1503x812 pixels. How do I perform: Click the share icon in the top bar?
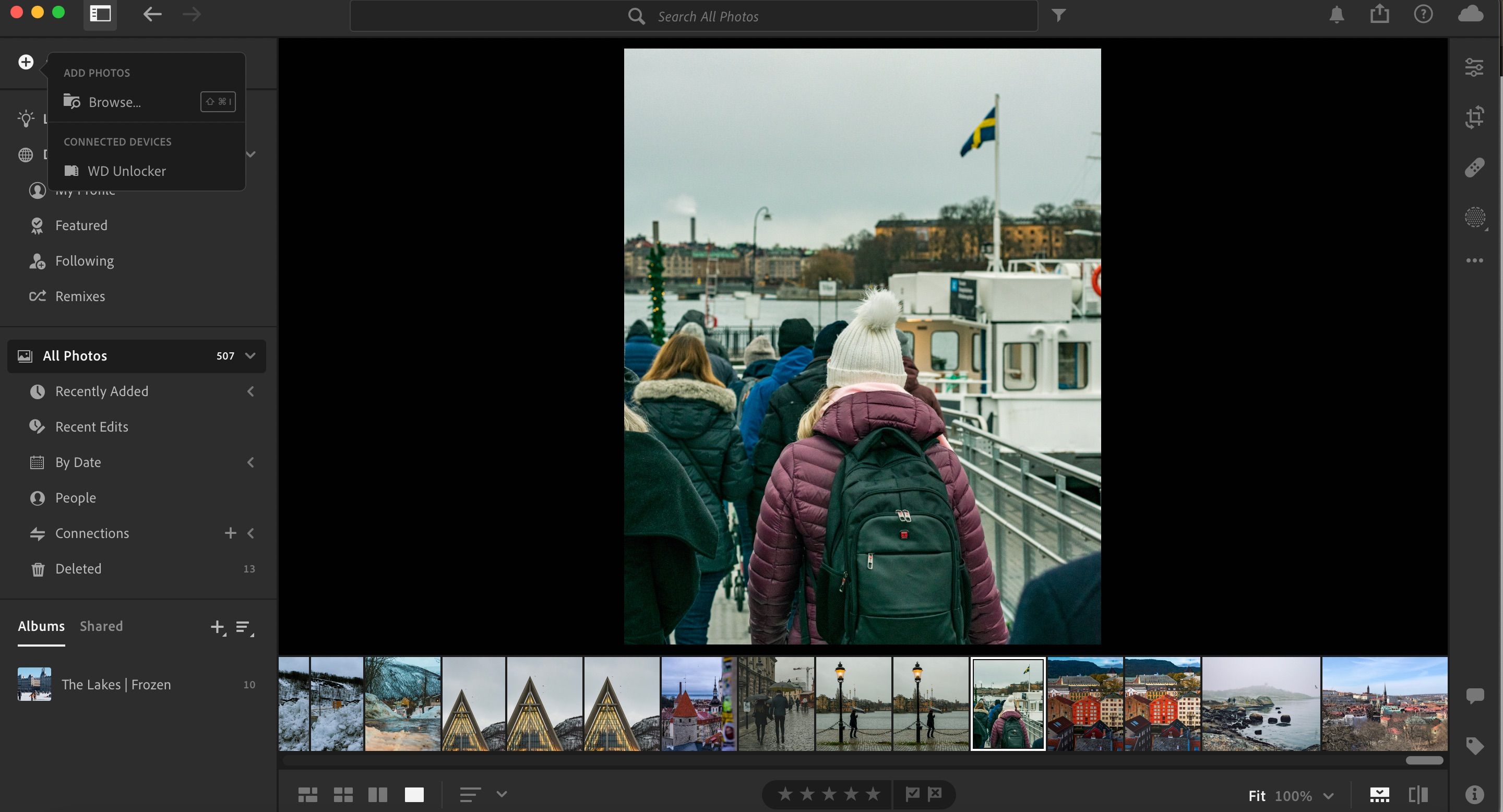(1379, 15)
